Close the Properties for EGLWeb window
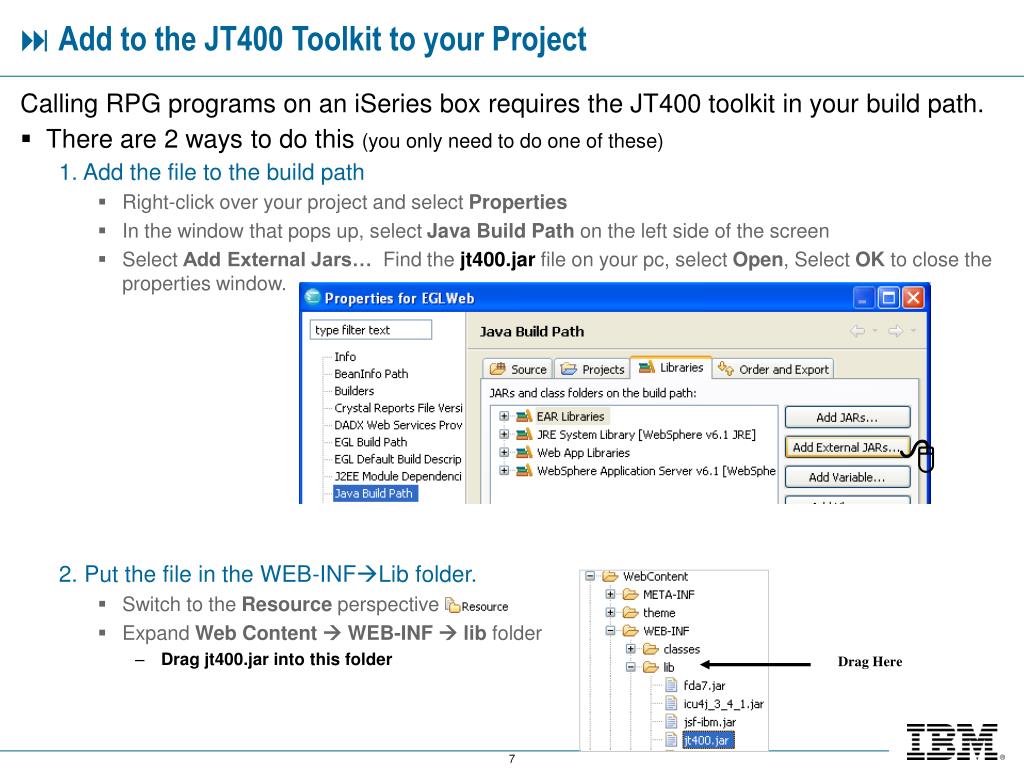1024x768 pixels. pos(913,298)
